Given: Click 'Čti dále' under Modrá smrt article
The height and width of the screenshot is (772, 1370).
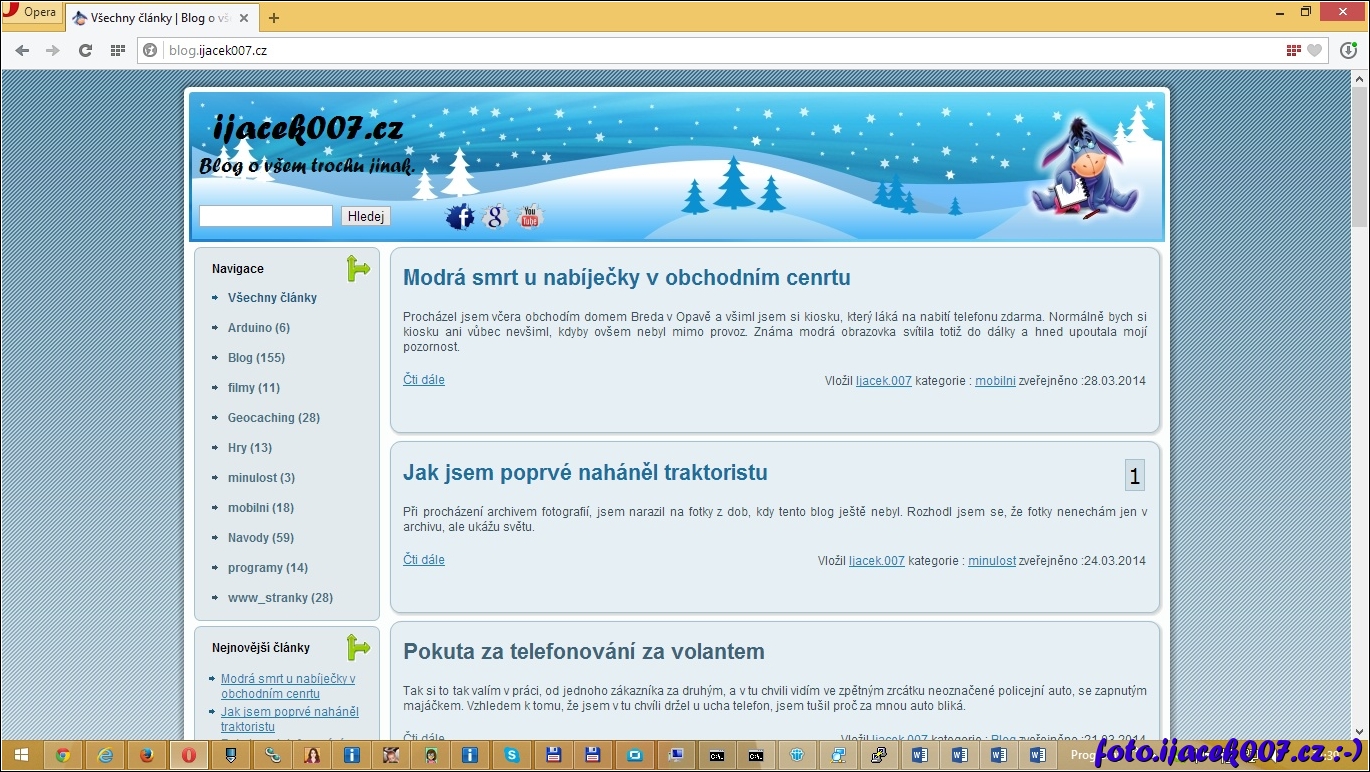Looking at the screenshot, I should coord(424,380).
